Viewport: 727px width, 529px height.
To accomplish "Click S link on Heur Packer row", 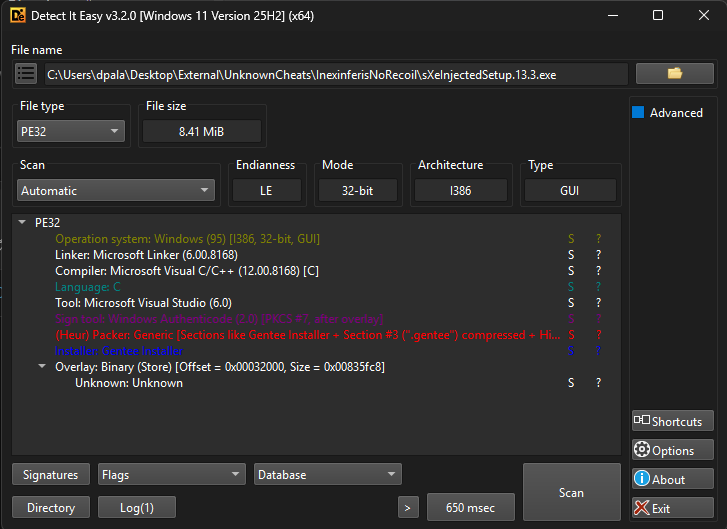I will point(571,335).
